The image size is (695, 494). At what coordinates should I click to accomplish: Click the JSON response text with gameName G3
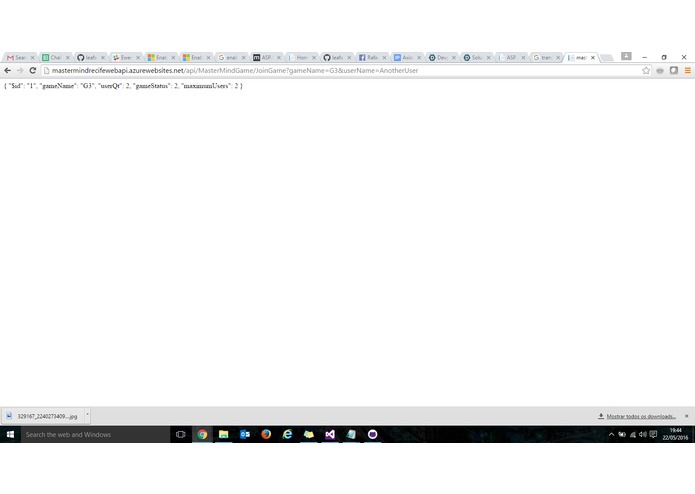click(123, 86)
